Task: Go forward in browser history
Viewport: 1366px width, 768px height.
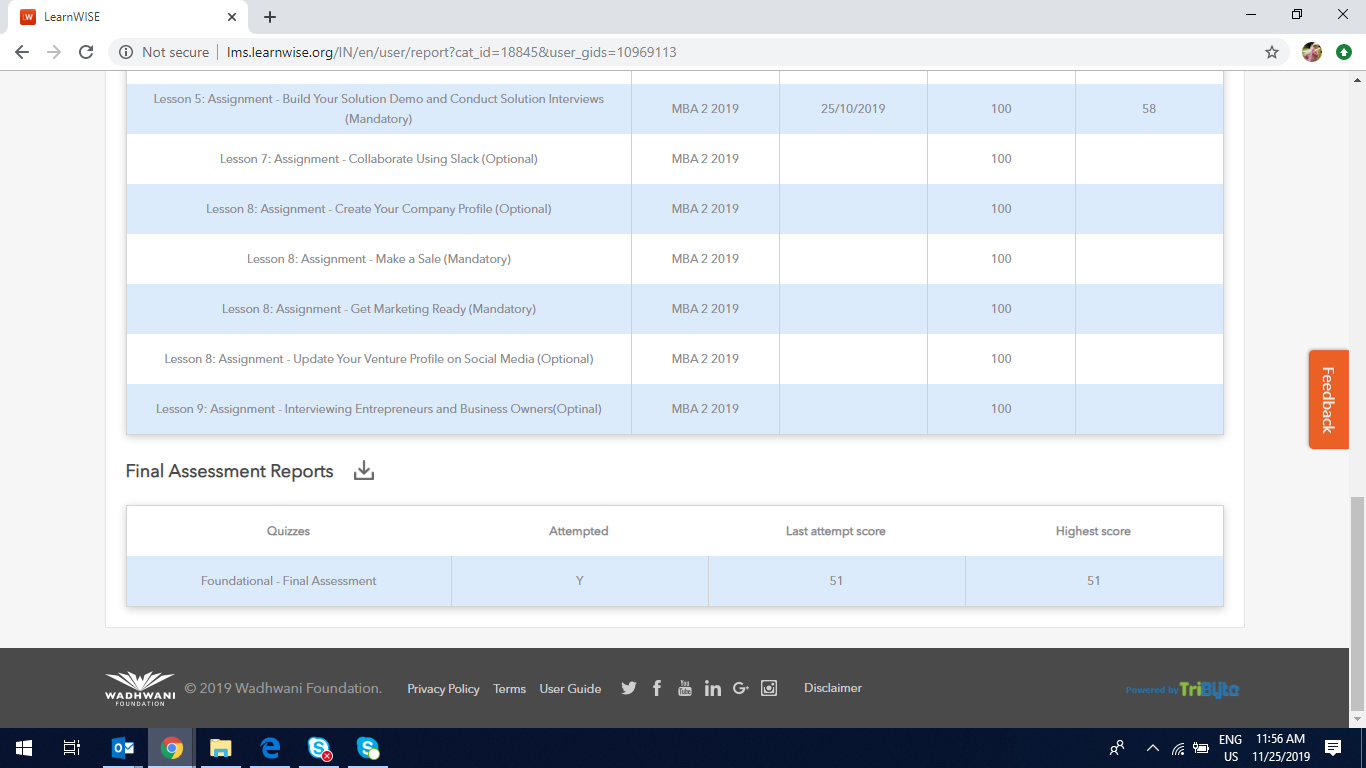Action: pyautogui.click(x=54, y=52)
